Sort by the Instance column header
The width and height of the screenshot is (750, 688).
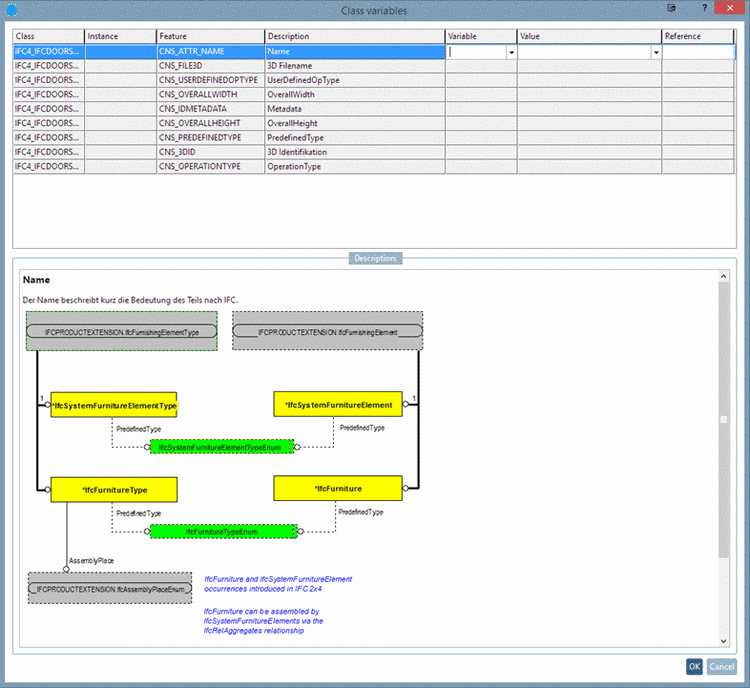point(120,36)
